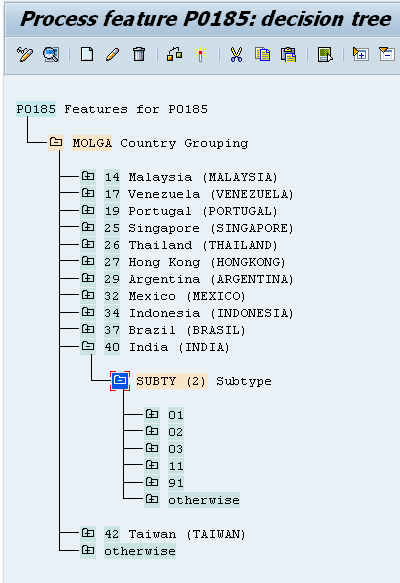
Task: Click the Activate magic wand icon
Action: (x=200, y=54)
